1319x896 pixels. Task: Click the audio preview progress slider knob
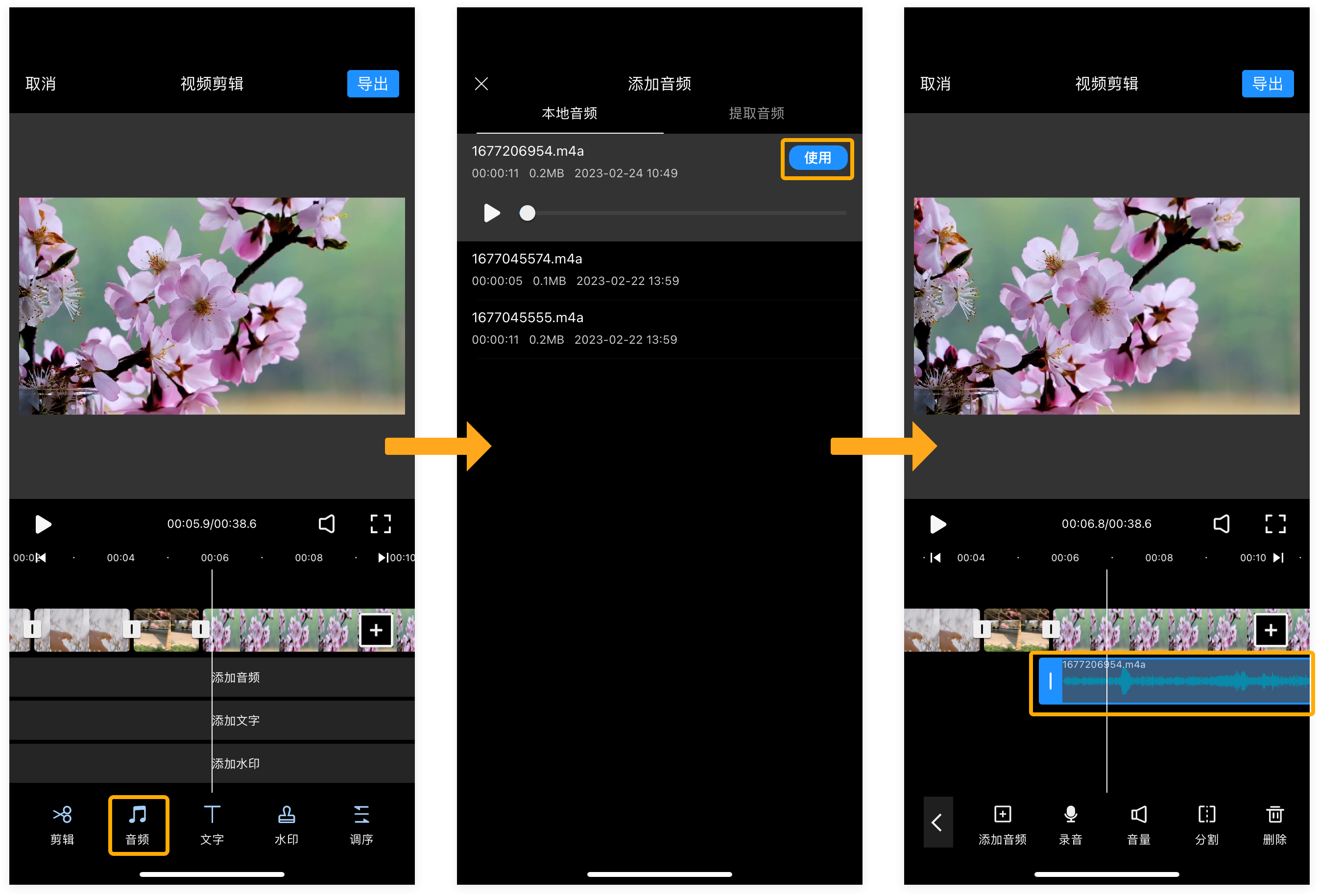pos(528,213)
